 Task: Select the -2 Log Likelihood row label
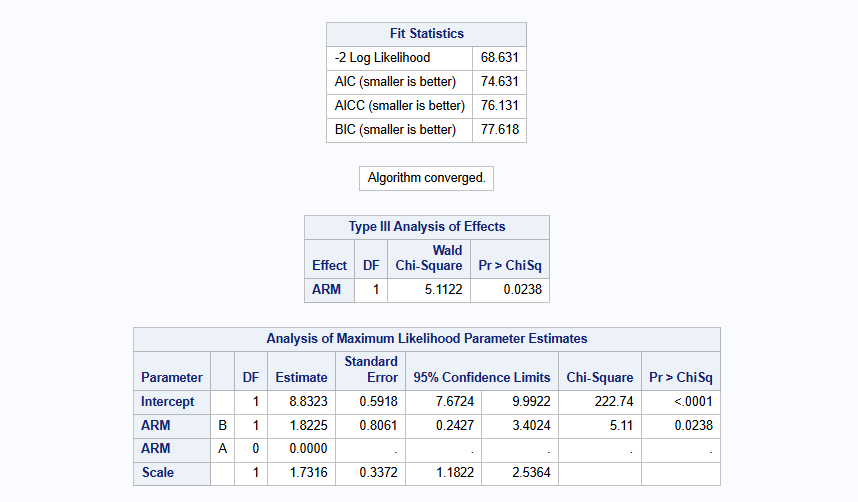tap(382, 58)
